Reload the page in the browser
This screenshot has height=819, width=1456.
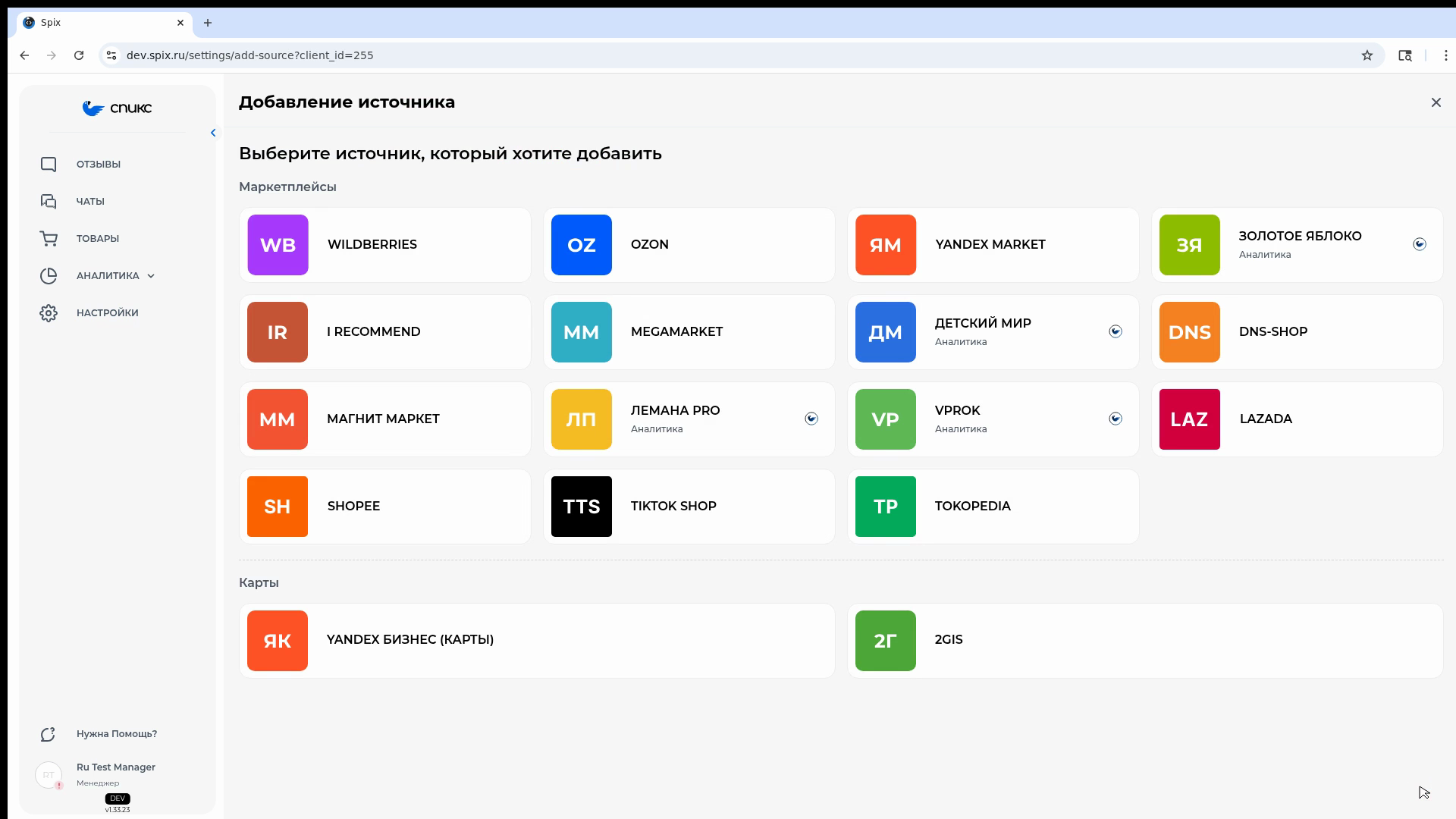(79, 55)
